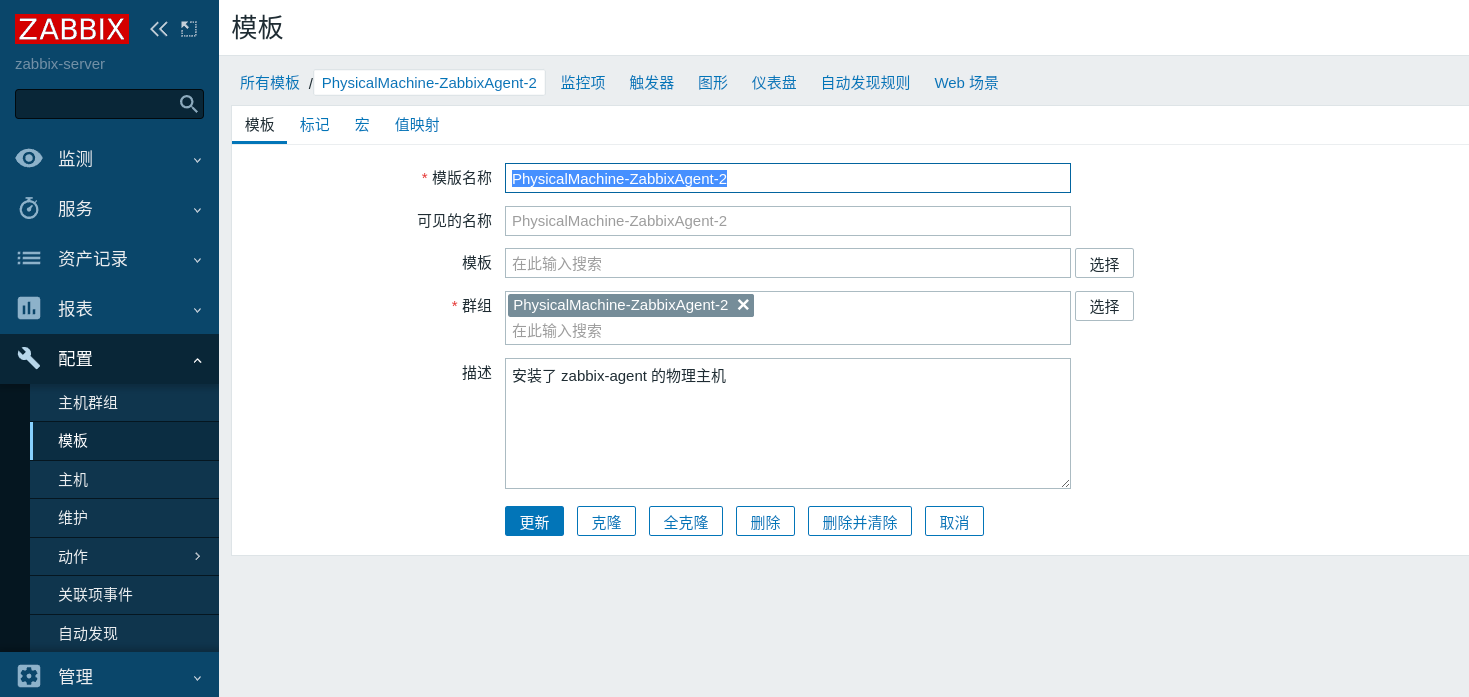Switch to the 值映射 tab

pos(417,125)
